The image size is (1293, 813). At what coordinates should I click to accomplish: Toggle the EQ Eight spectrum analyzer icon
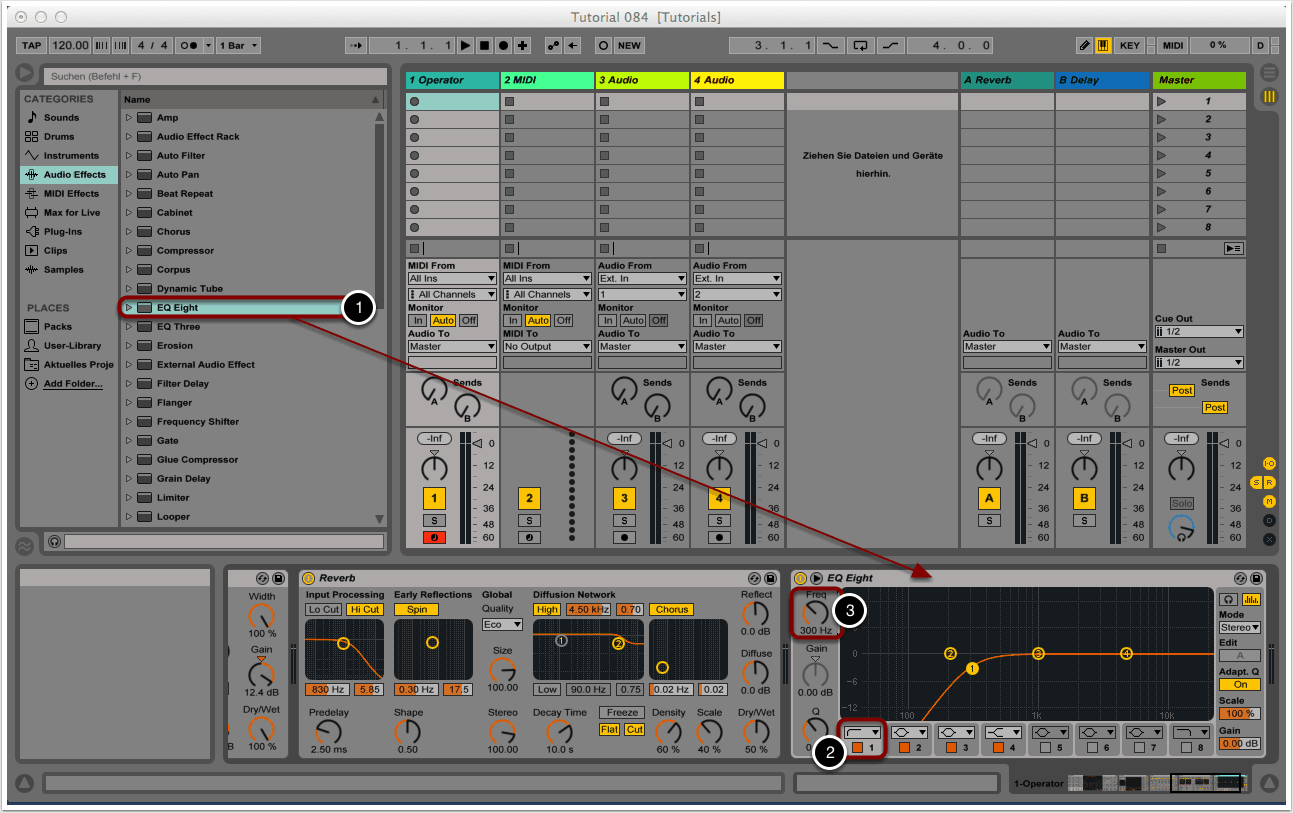1250,599
